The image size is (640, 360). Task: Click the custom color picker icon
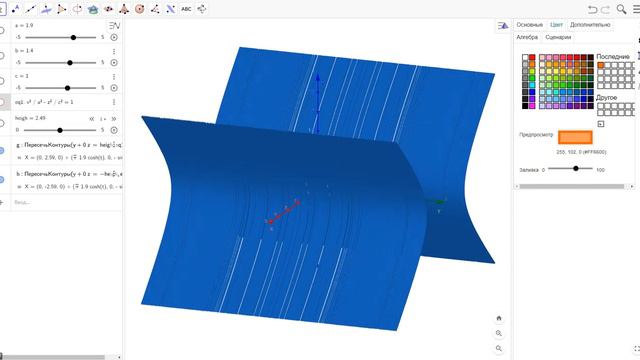600,124
